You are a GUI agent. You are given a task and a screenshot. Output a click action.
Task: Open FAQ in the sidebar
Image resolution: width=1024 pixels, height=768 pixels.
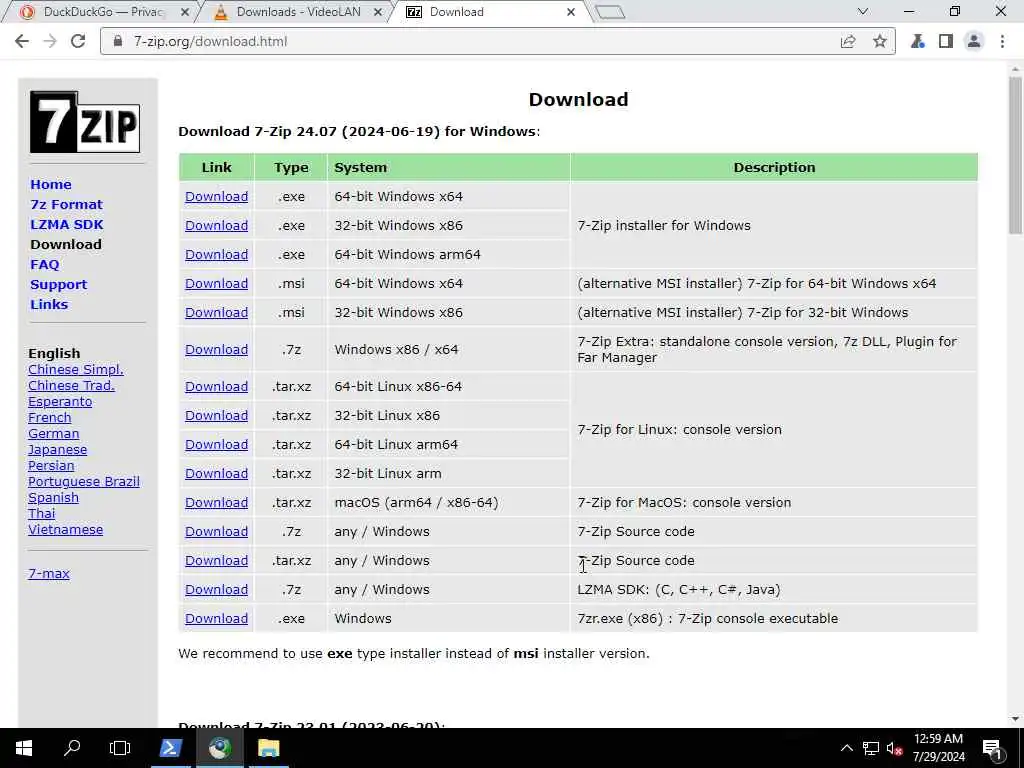(x=44, y=264)
